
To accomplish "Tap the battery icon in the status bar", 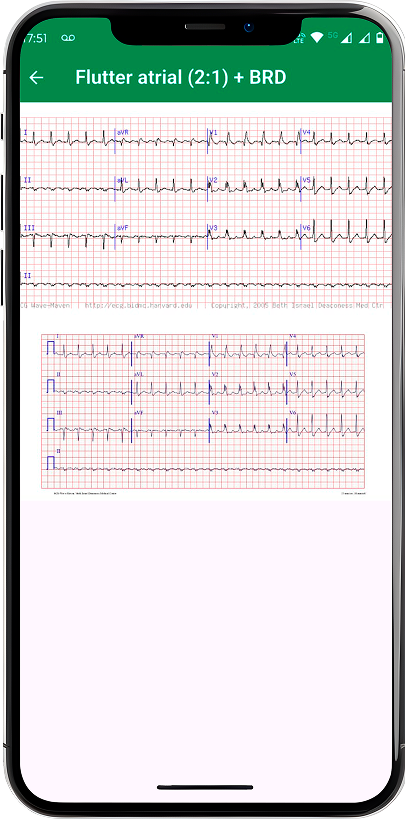I will 380,38.
